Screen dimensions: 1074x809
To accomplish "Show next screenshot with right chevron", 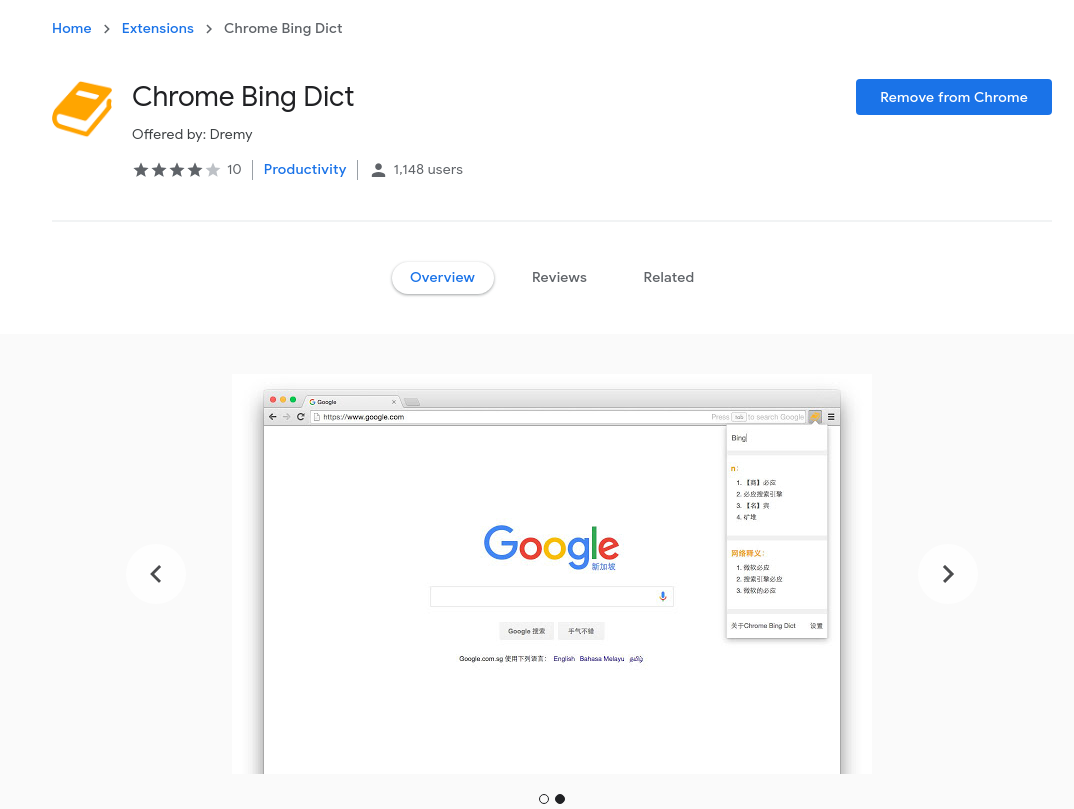I will click(x=948, y=574).
